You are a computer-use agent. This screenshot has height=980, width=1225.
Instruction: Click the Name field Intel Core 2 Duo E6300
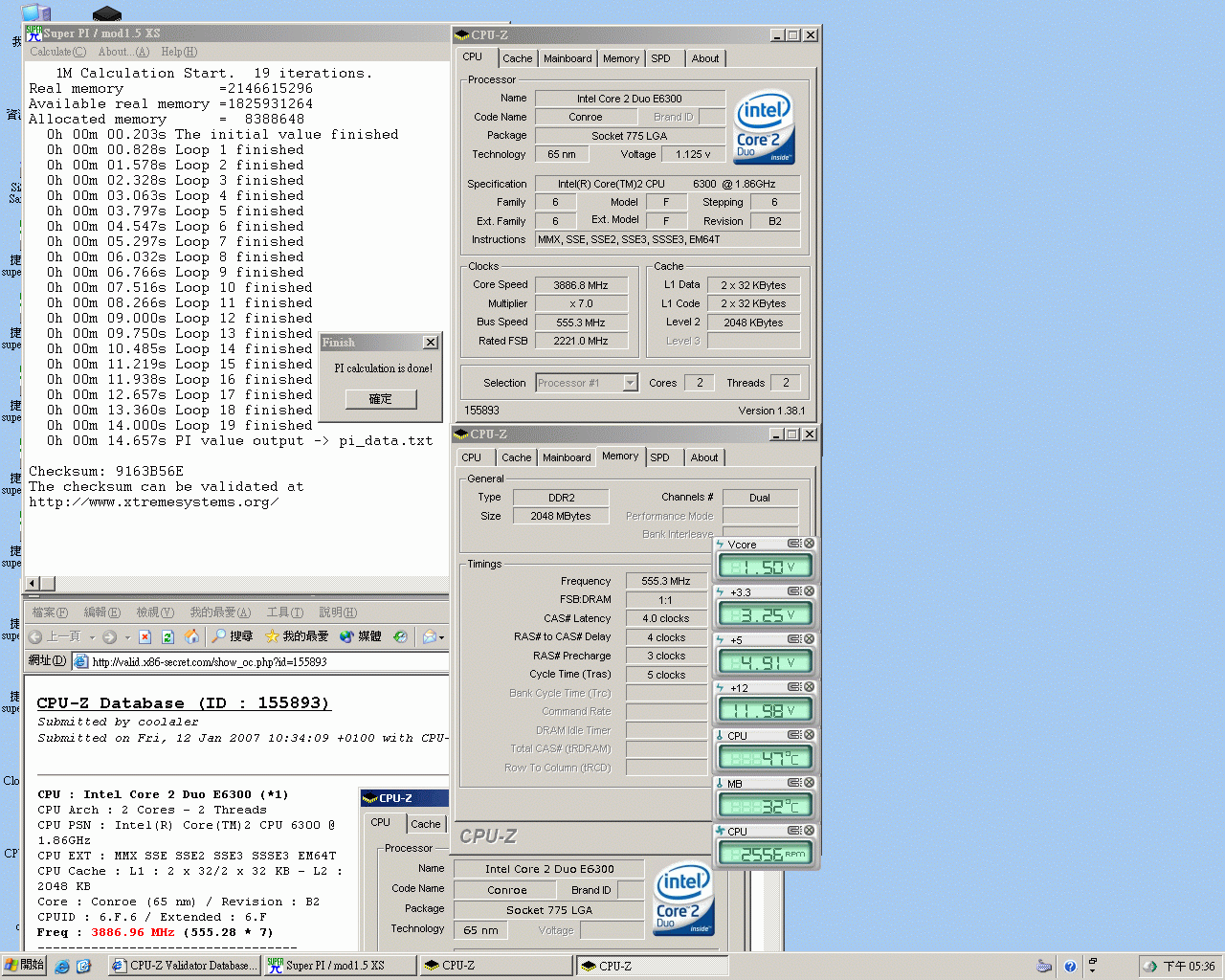coord(630,99)
